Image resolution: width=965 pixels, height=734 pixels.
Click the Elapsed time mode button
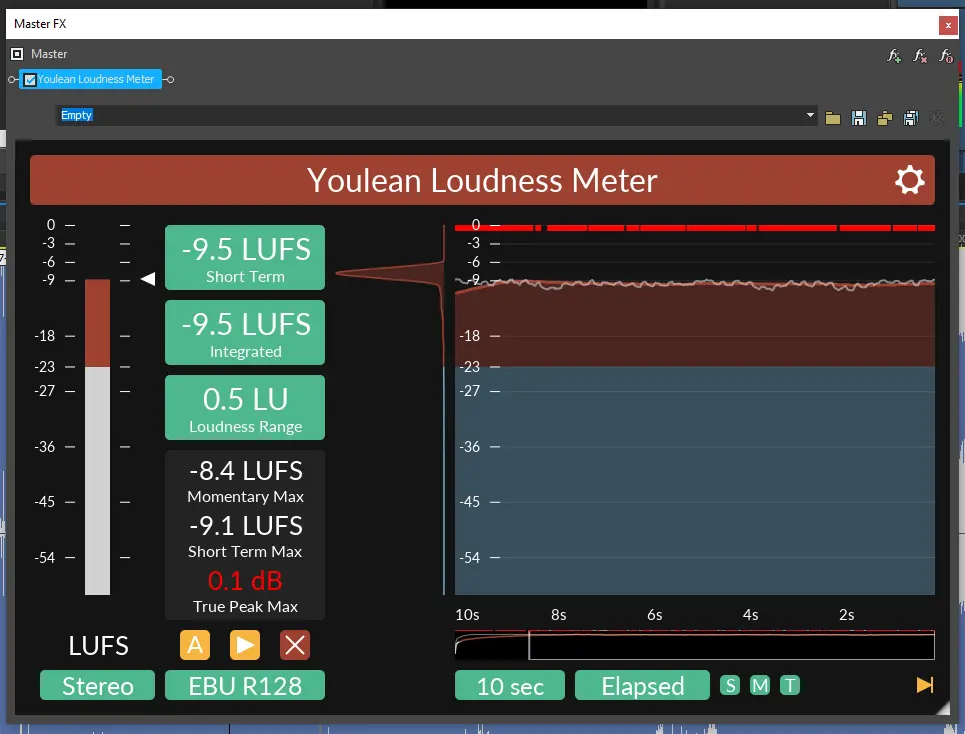642,686
